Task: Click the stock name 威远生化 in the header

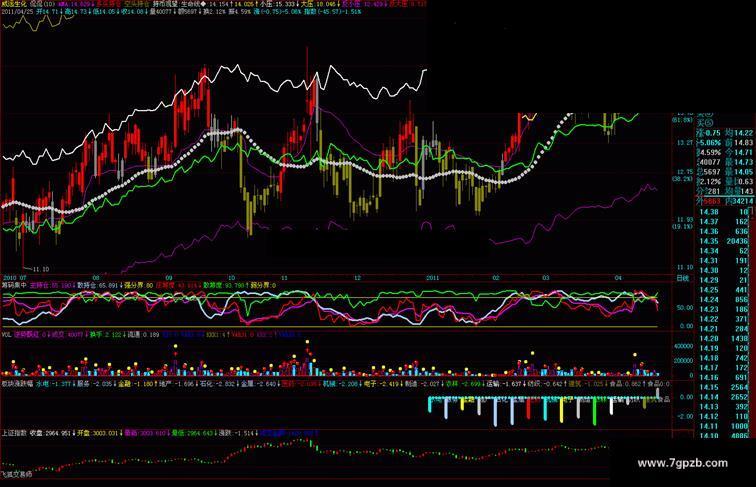Action: 14,3
